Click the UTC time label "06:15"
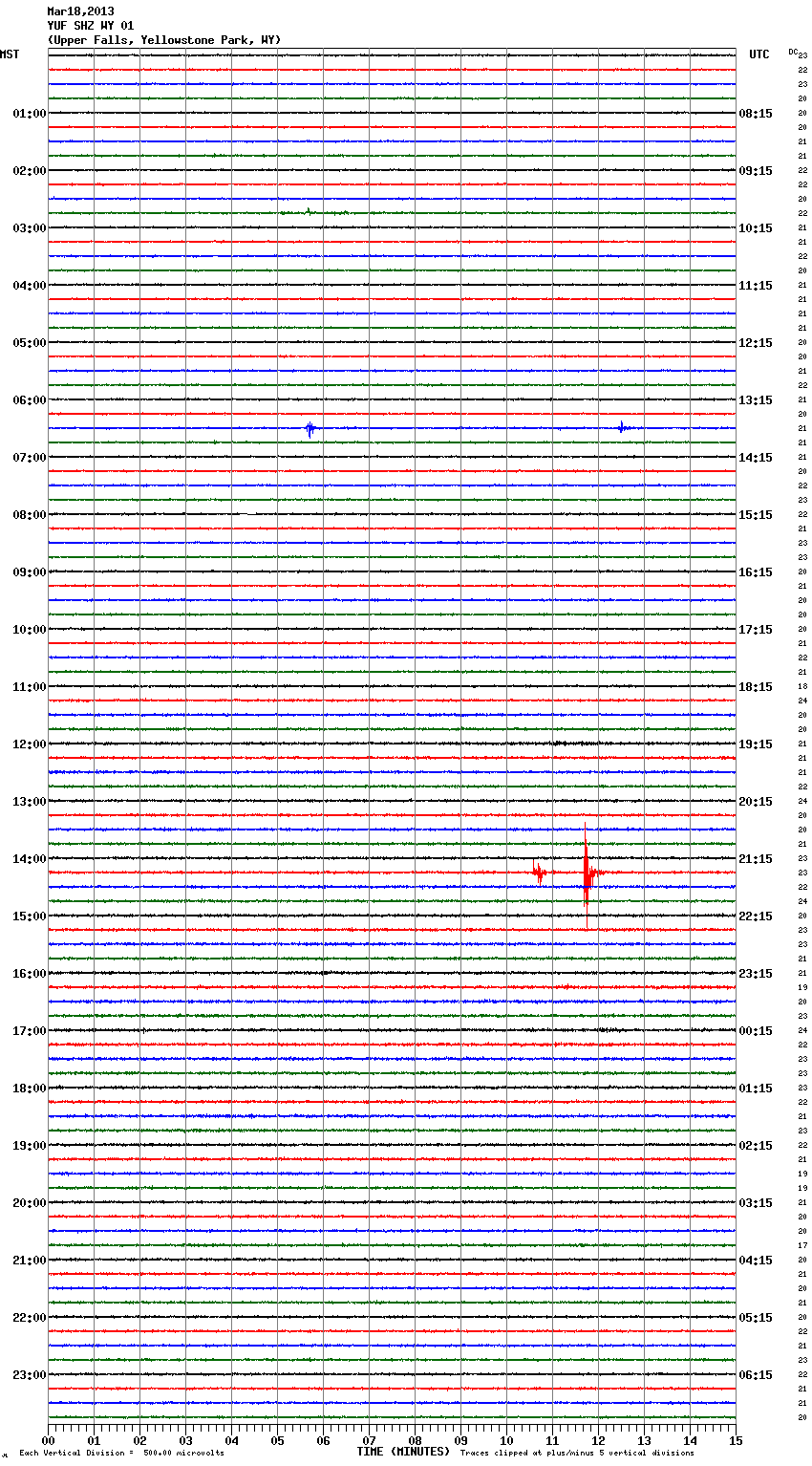The width and height of the screenshot is (812, 1466). click(756, 1375)
